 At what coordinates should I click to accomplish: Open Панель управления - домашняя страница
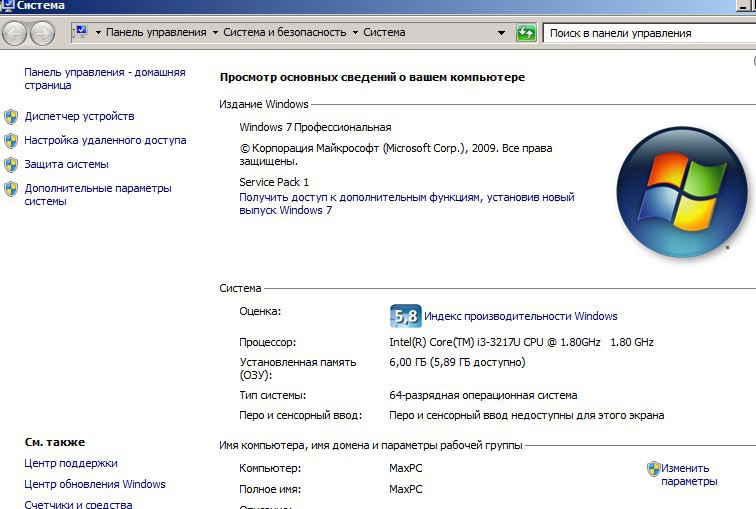click(105, 79)
